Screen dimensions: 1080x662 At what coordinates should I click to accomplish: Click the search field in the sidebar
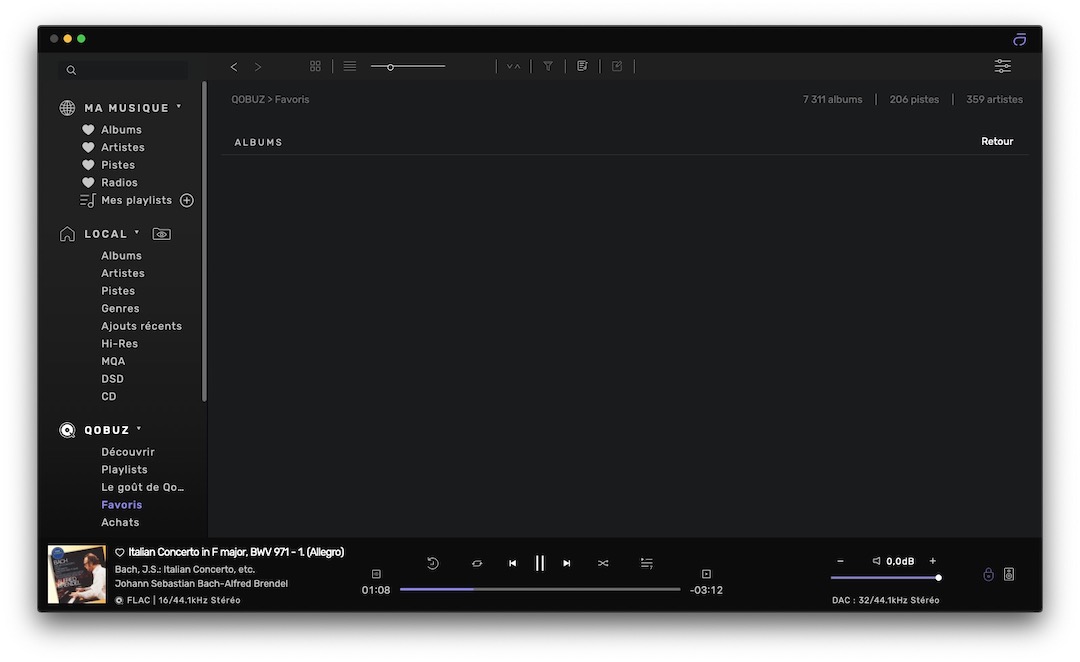pyautogui.click(x=124, y=70)
